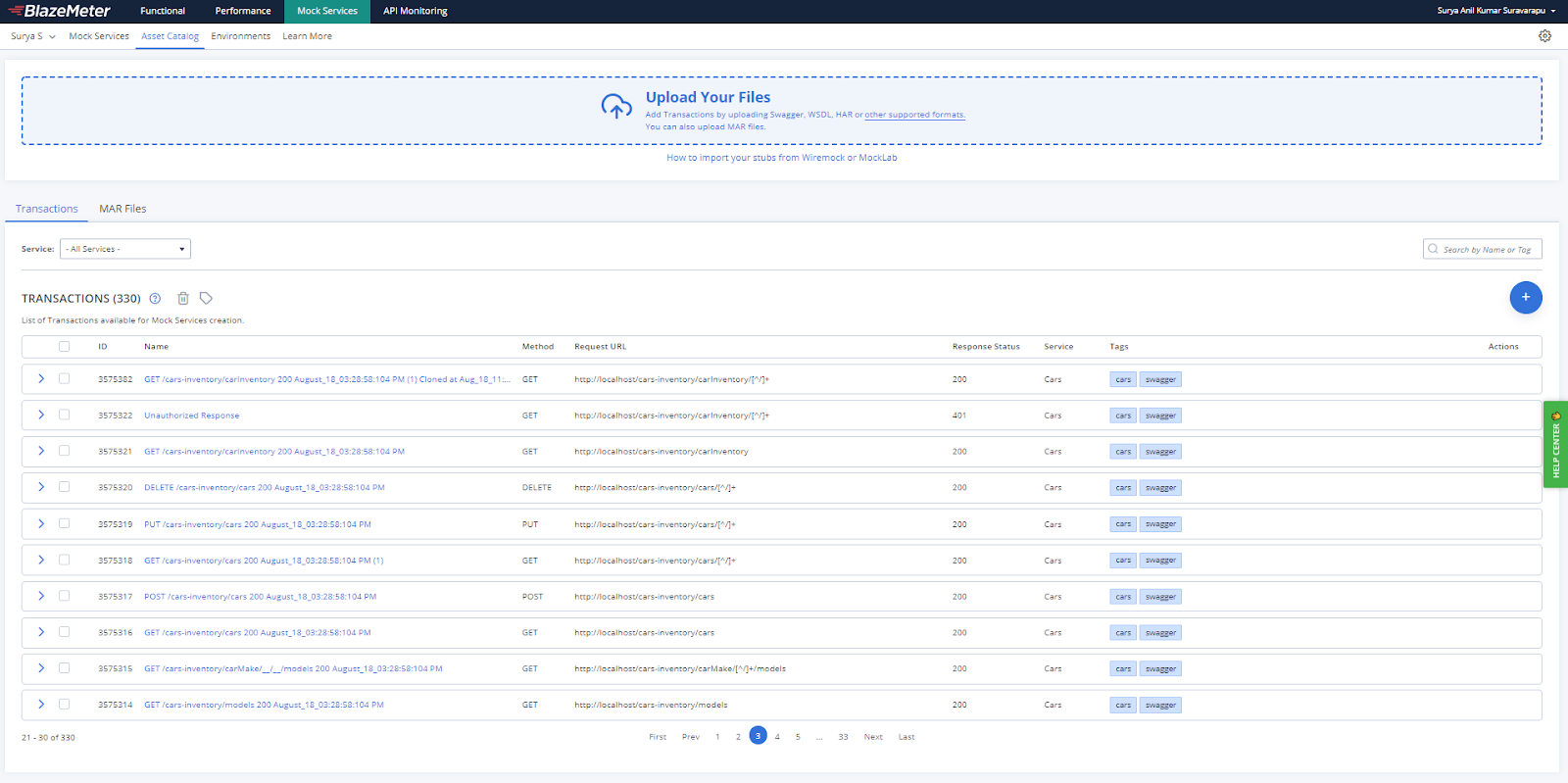Click the swagger tag on transaction 3575320
The width and height of the screenshot is (1568, 783).
[1160, 488]
